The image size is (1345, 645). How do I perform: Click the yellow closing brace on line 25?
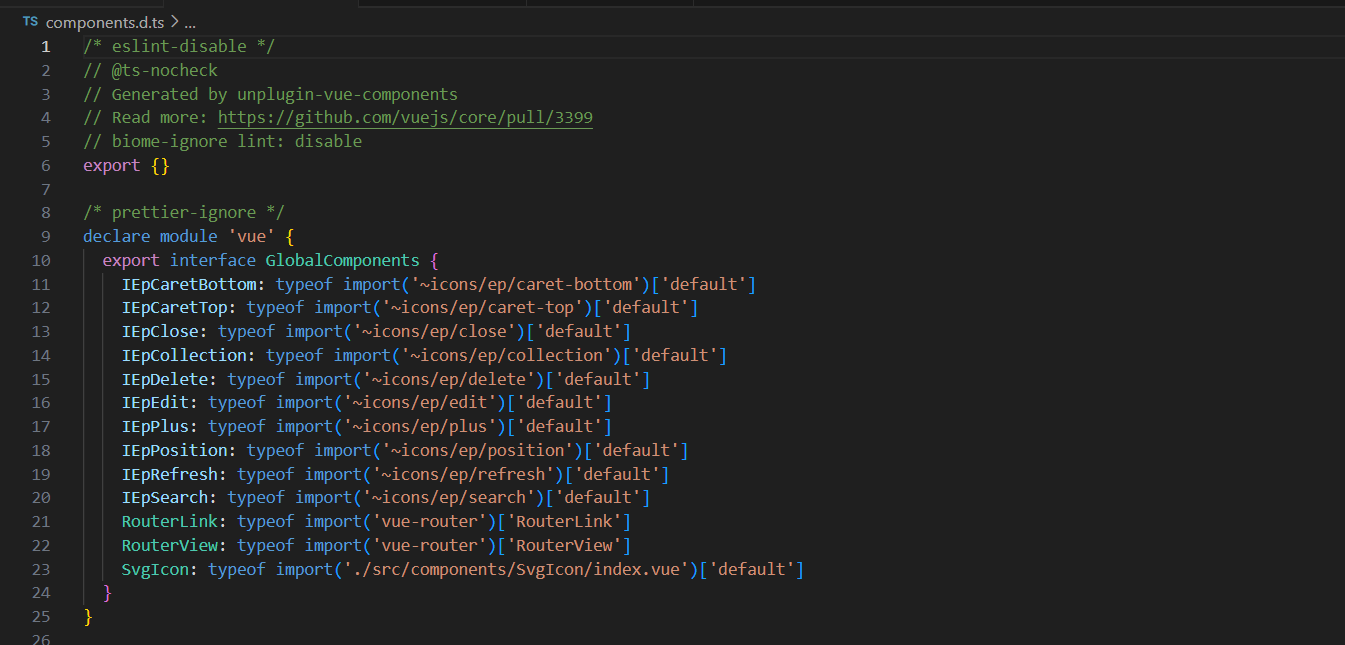pos(88,617)
